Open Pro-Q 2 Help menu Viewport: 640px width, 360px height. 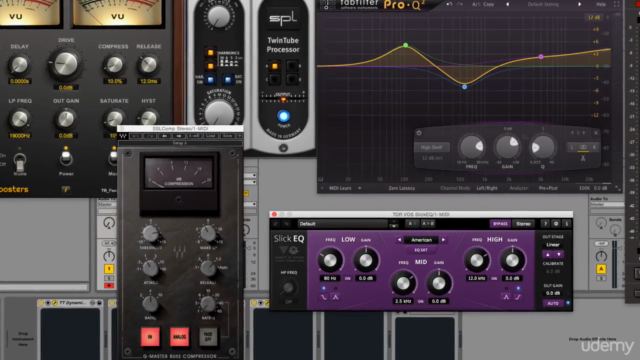[x=601, y=4]
